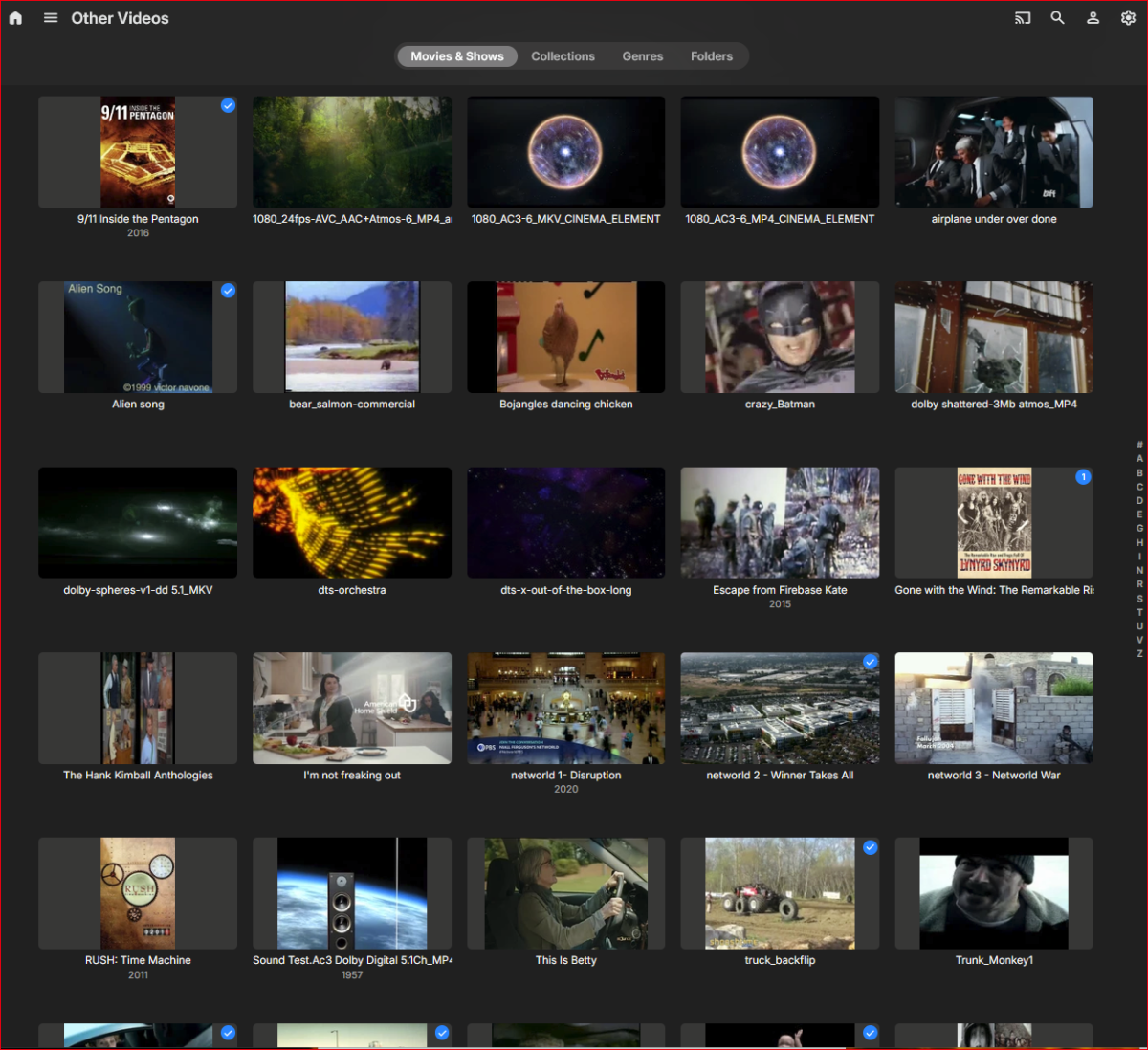Viewport: 1148px width, 1050px height.
Task: Switch to the Movies & Shows tab
Action: click(457, 56)
